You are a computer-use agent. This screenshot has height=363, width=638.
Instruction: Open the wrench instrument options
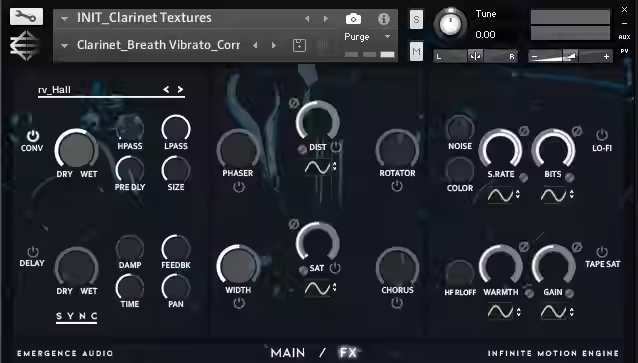point(26,17)
